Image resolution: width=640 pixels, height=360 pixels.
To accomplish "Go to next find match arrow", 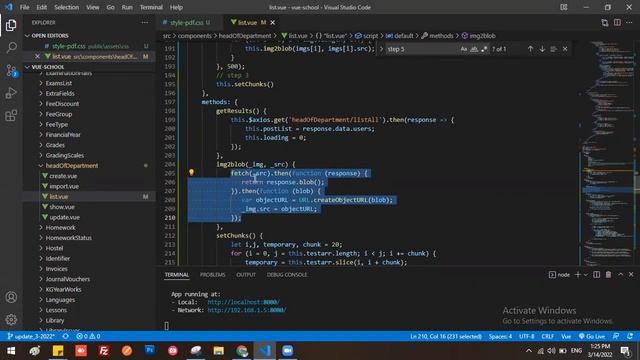I will (542, 49).
